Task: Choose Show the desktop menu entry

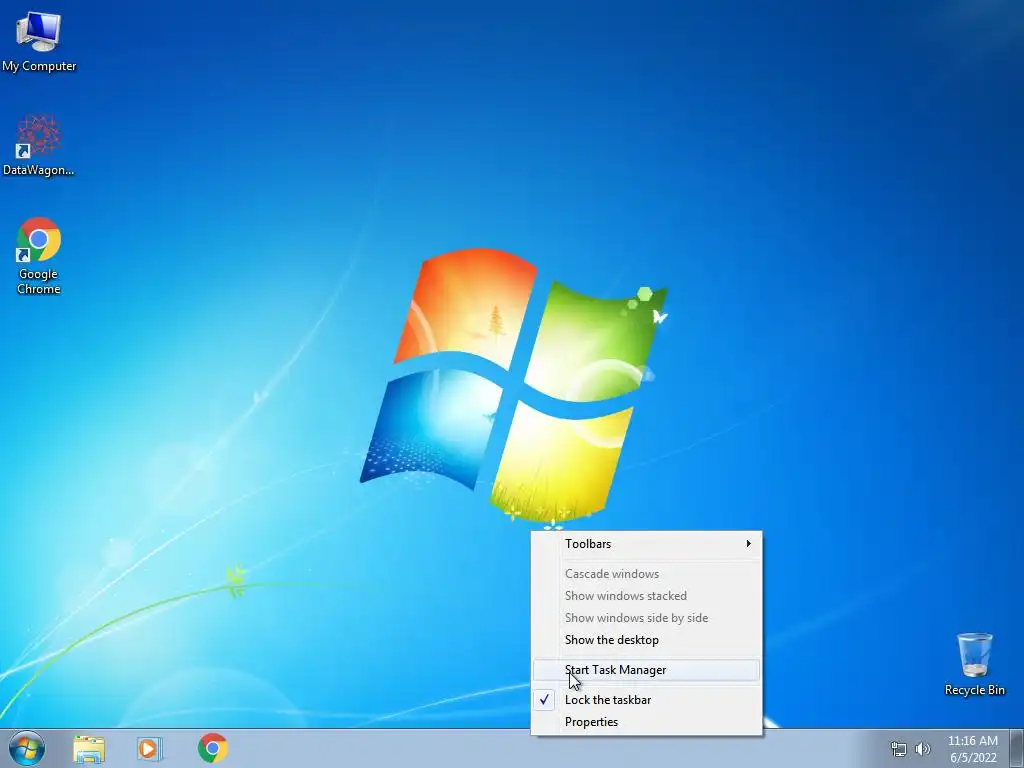Action: coord(647,640)
